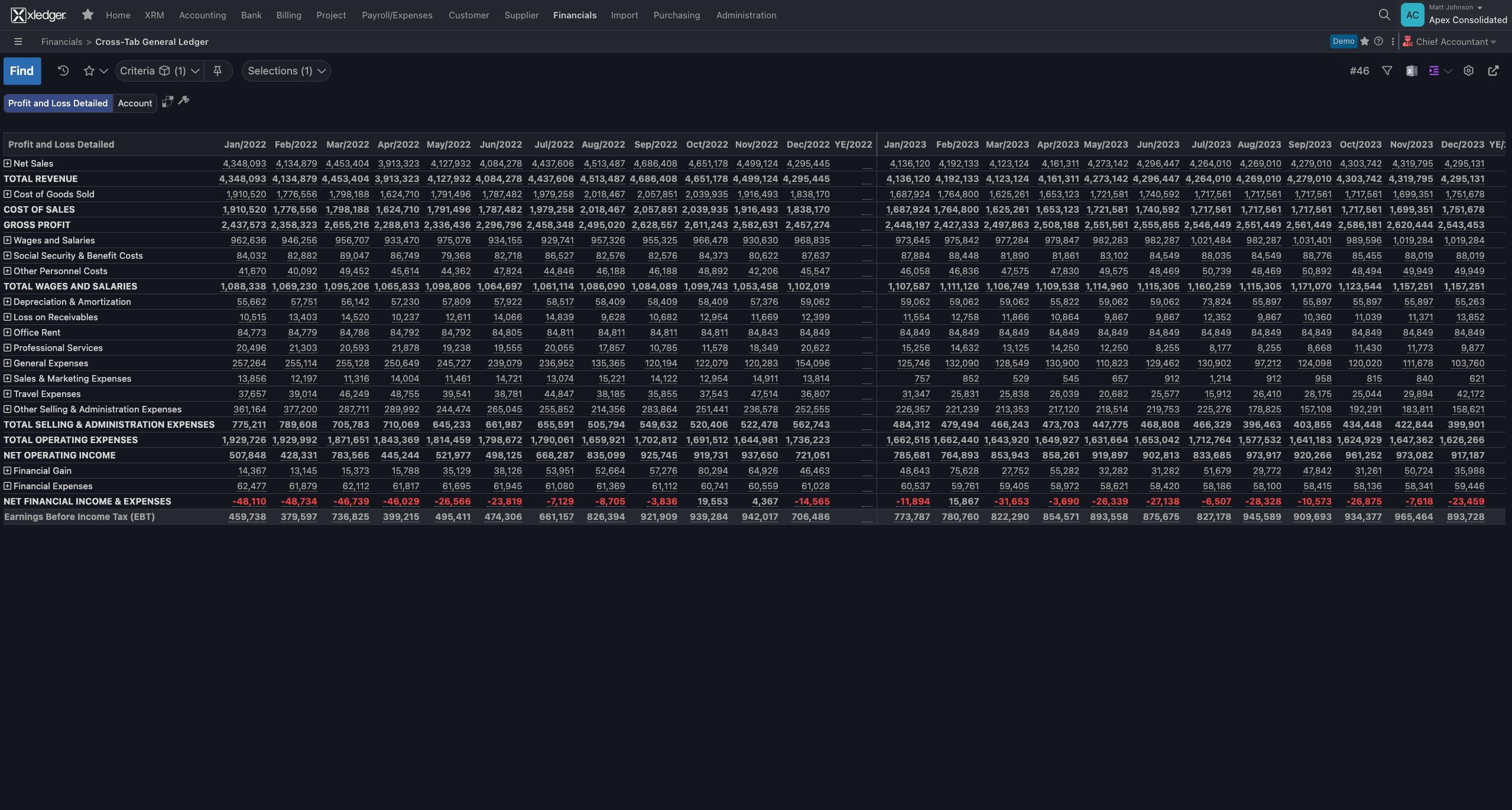The width and height of the screenshot is (1512, 810).
Task: Click the history icon beside Find
Action: [x=63, y=70]
